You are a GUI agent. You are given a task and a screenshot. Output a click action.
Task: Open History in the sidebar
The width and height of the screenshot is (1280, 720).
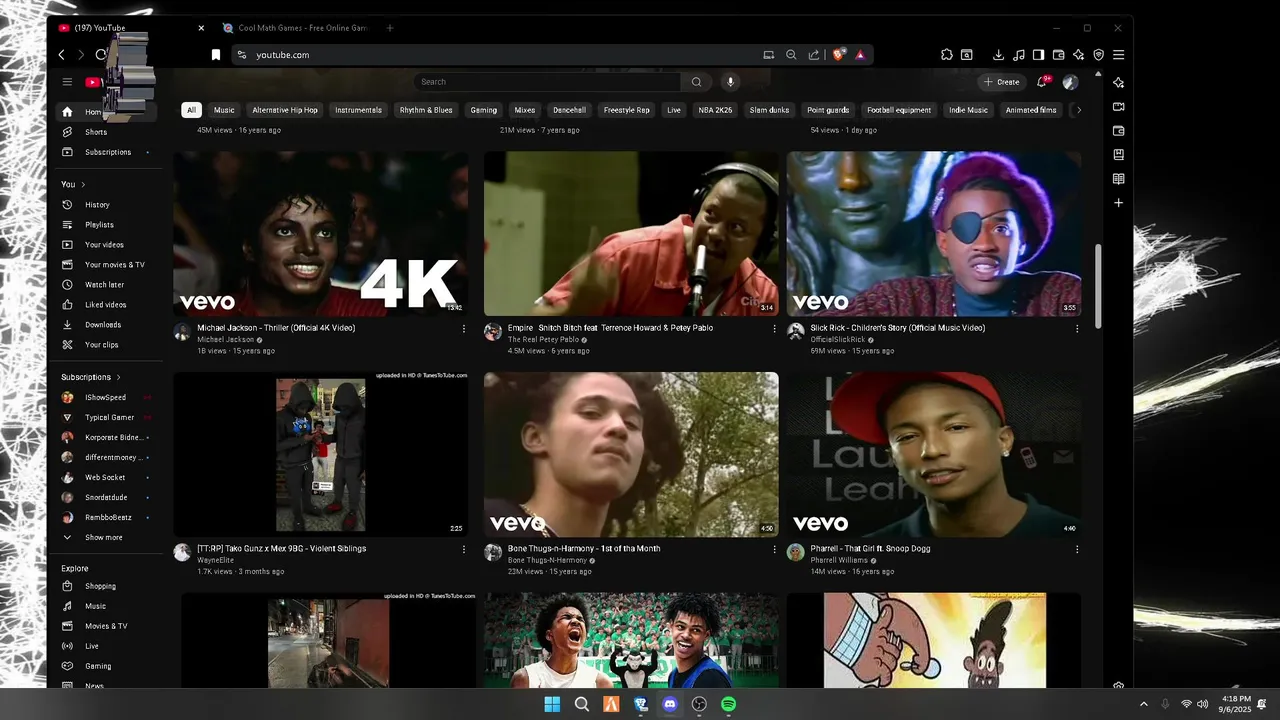97,205
